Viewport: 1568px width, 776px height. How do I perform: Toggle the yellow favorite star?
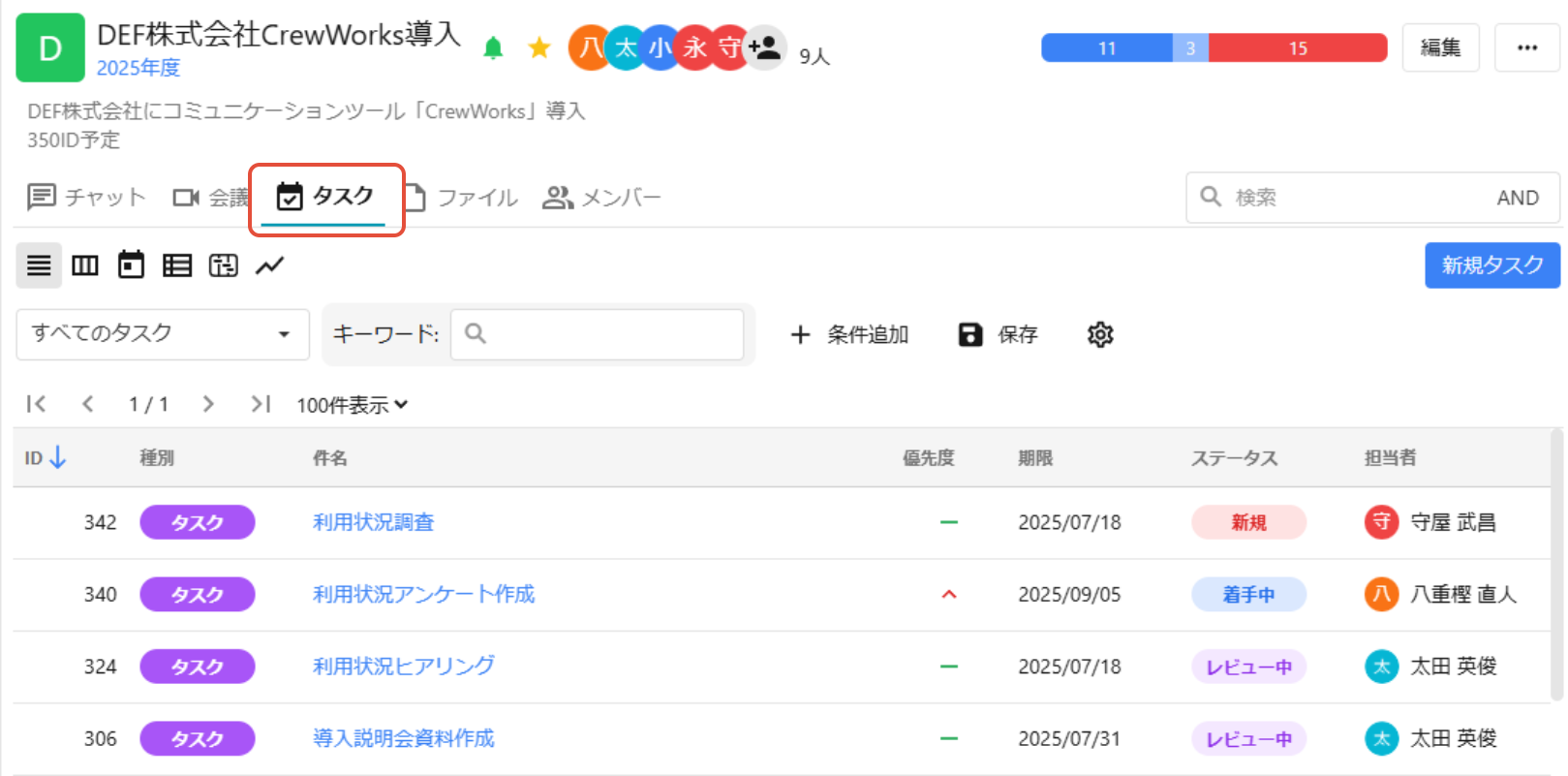click(x=539, y=47)
